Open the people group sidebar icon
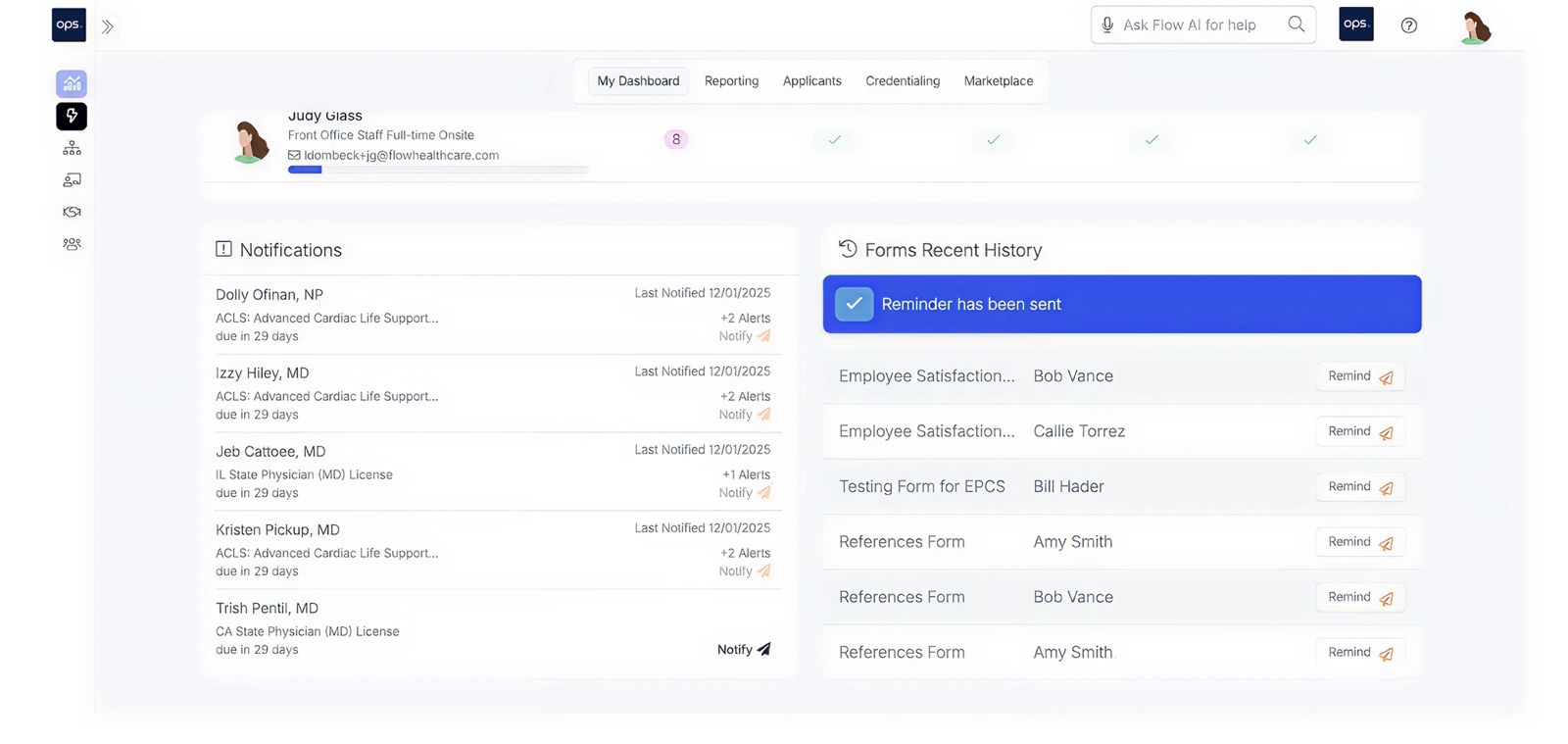The width and height of the screenshot is (1568, 744). pos(72,244)
